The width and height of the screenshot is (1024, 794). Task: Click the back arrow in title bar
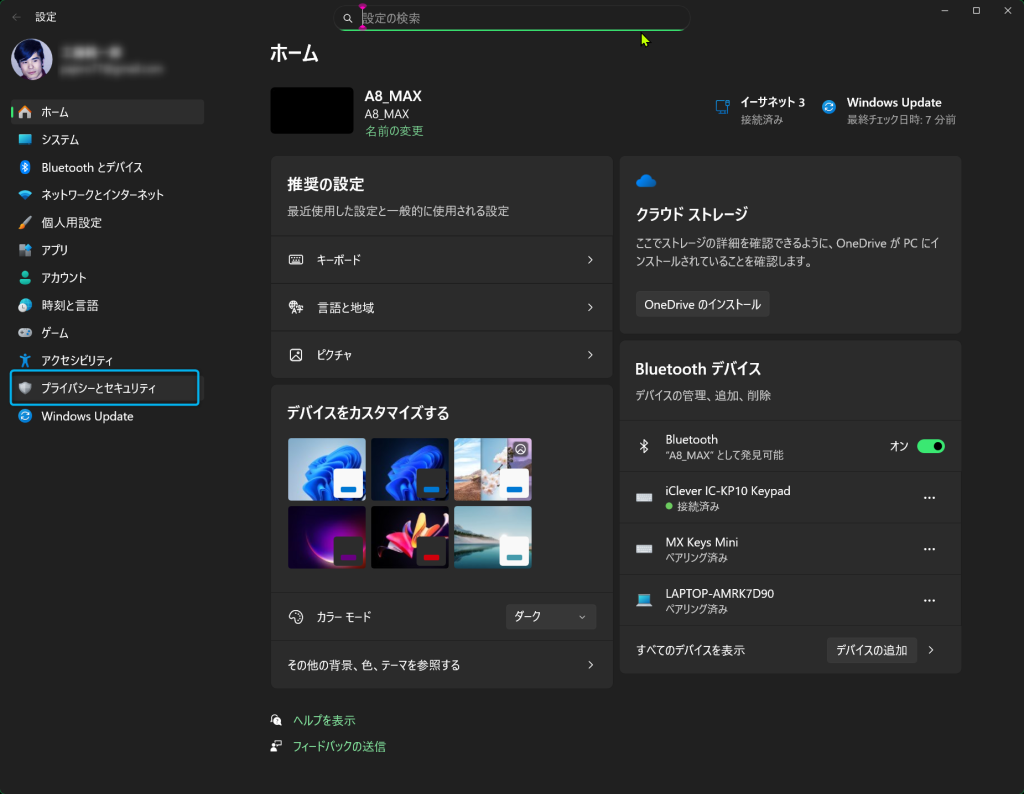click(16, 17)
